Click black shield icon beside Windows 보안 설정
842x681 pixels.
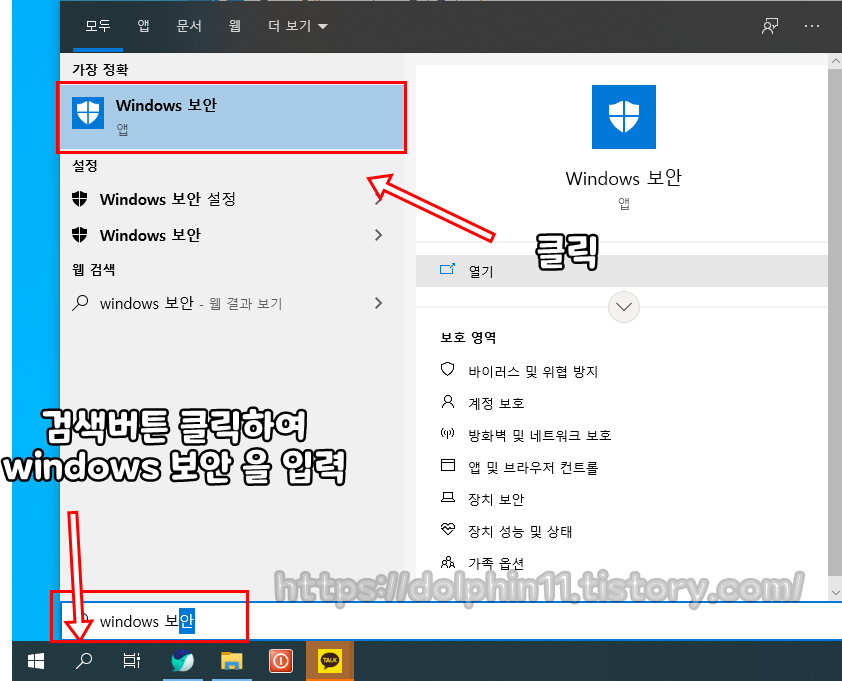pyautogui.click(x=79, y=199)
